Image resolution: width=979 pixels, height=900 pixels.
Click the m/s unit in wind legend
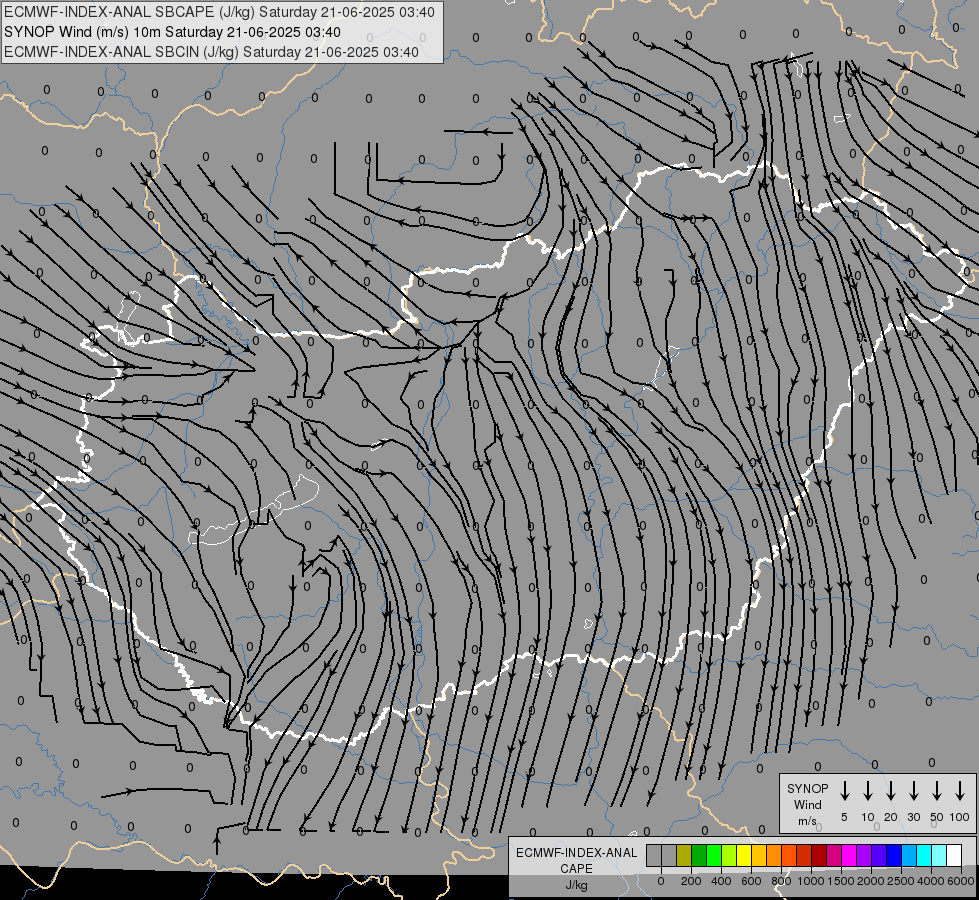(x=807, y=821)
